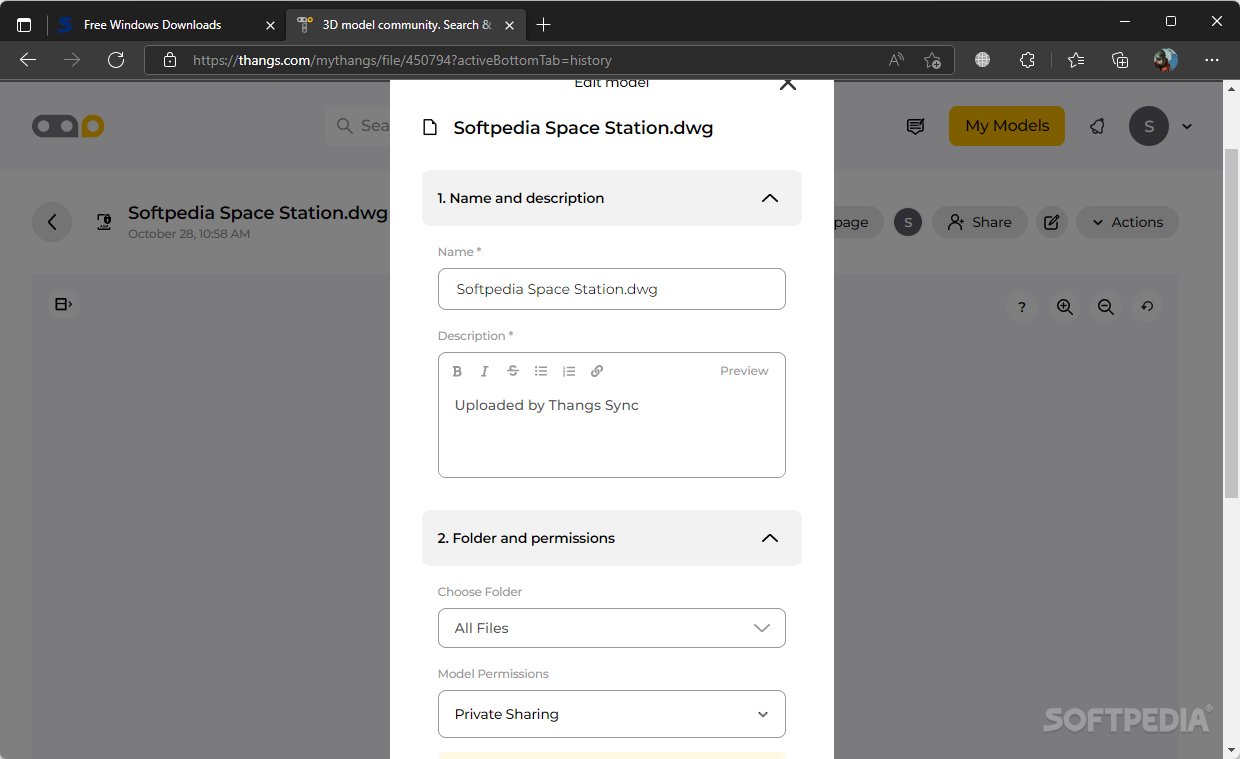Open browser extensions puzzle icon
This screenshot has width=1240, height=759.
coord(1028,60)
